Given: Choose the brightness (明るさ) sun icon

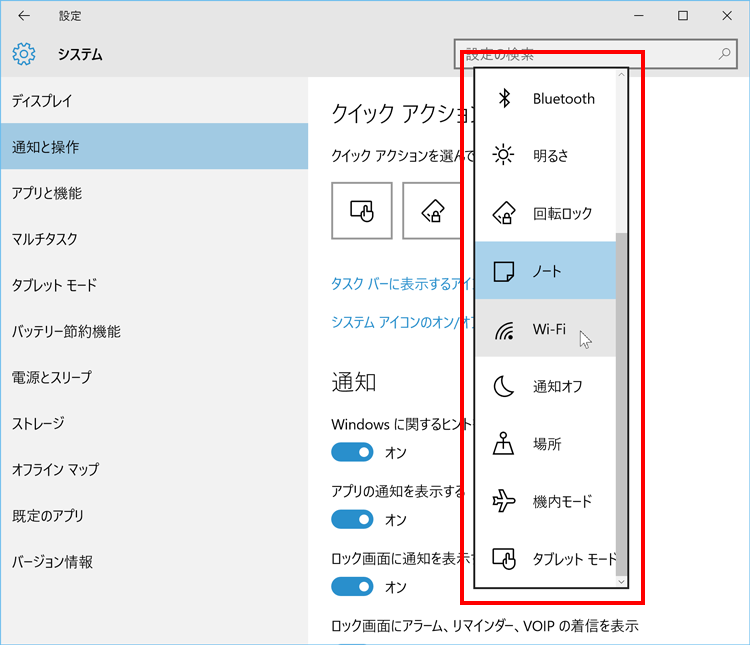Looking at the screenshot, I should [x=505, y=155].
